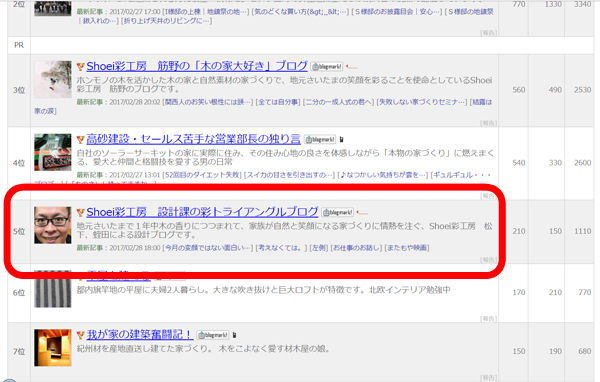The image size is (600, 382).
Task: Click the value 560 in the 3位 row
Action: (x=519, y=90)
